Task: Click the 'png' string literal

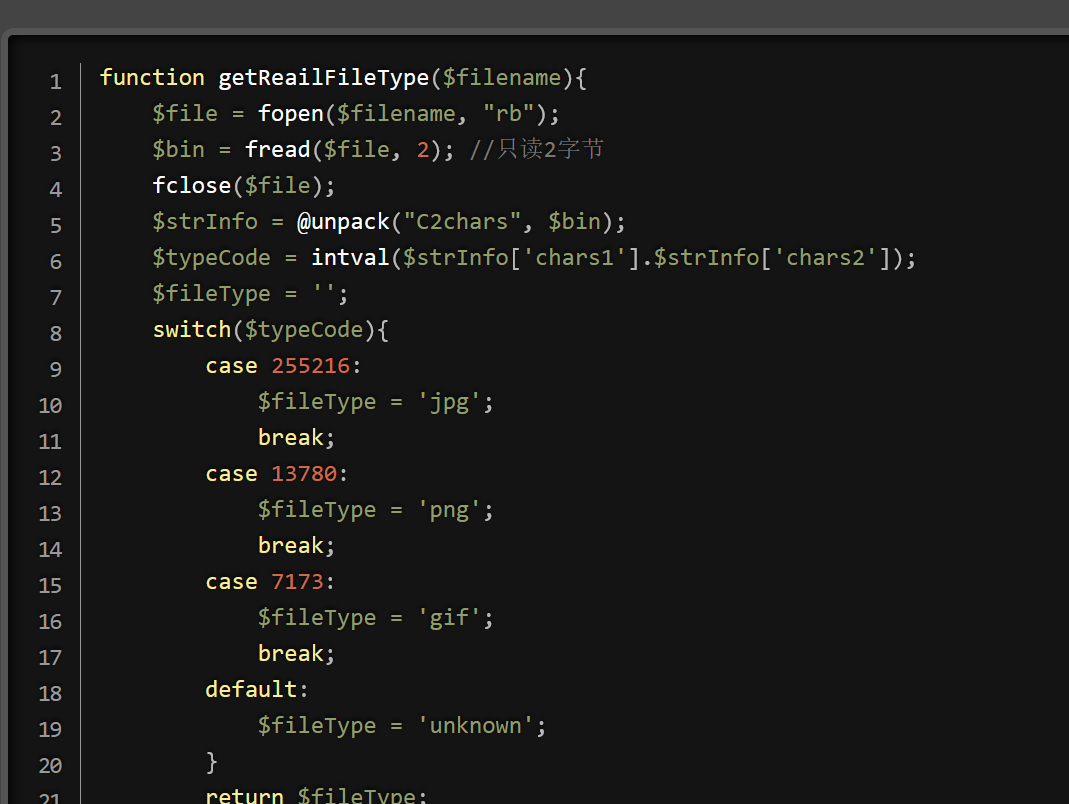Action: [x=449, y=510]
